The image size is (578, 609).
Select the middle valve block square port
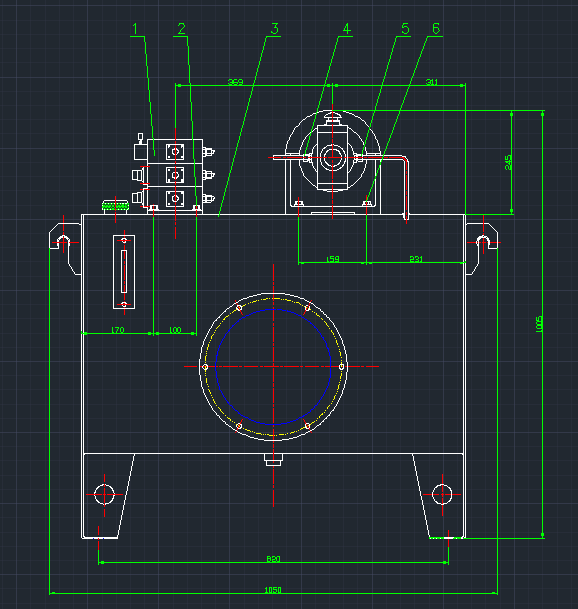pos(175,175)
